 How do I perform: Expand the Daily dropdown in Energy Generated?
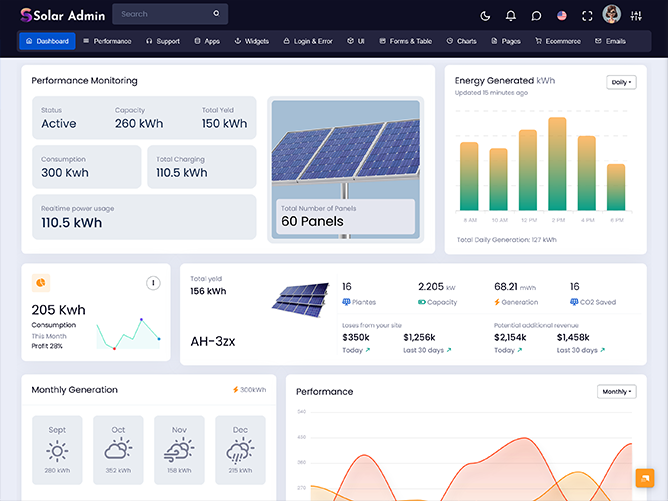click(x=621, y=82)
